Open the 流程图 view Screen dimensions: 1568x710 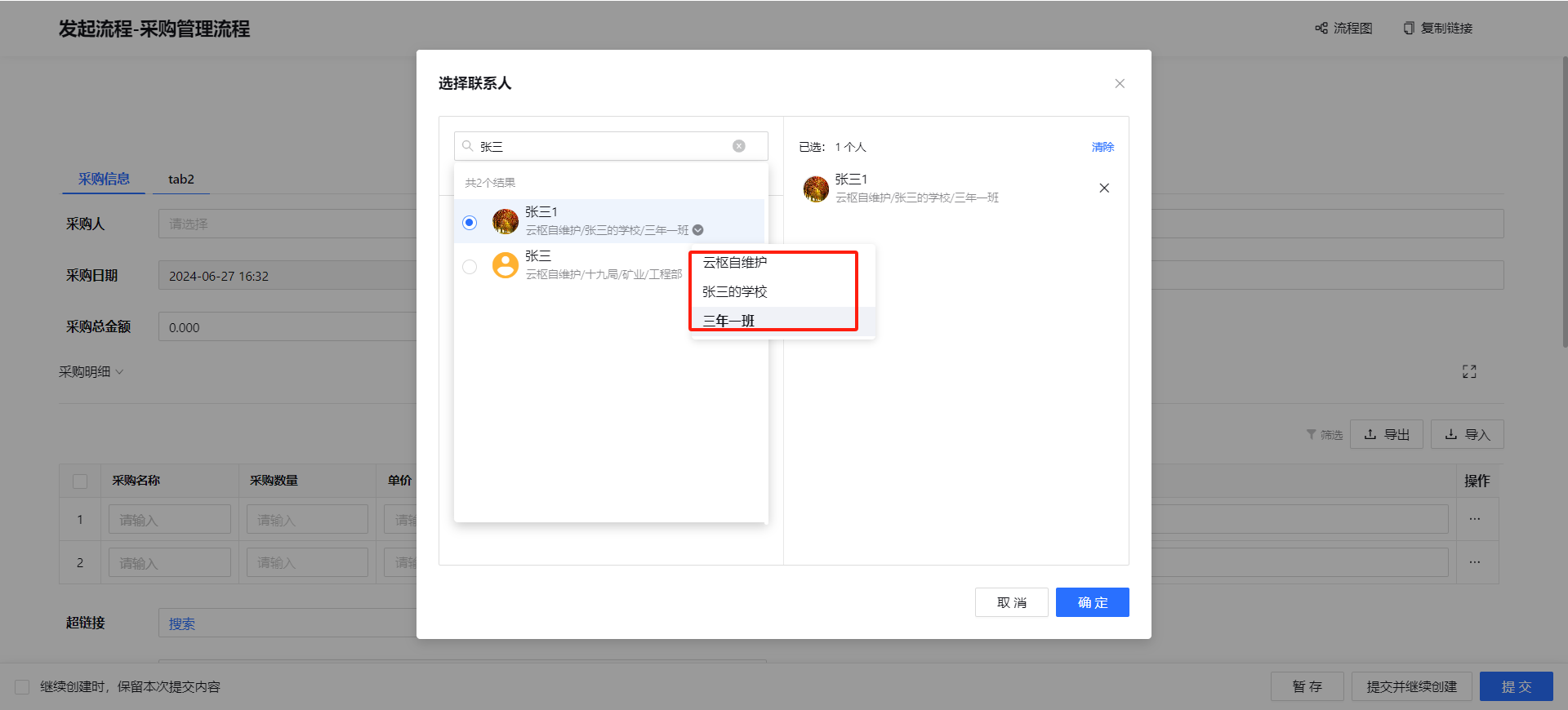coord(1343,28)
